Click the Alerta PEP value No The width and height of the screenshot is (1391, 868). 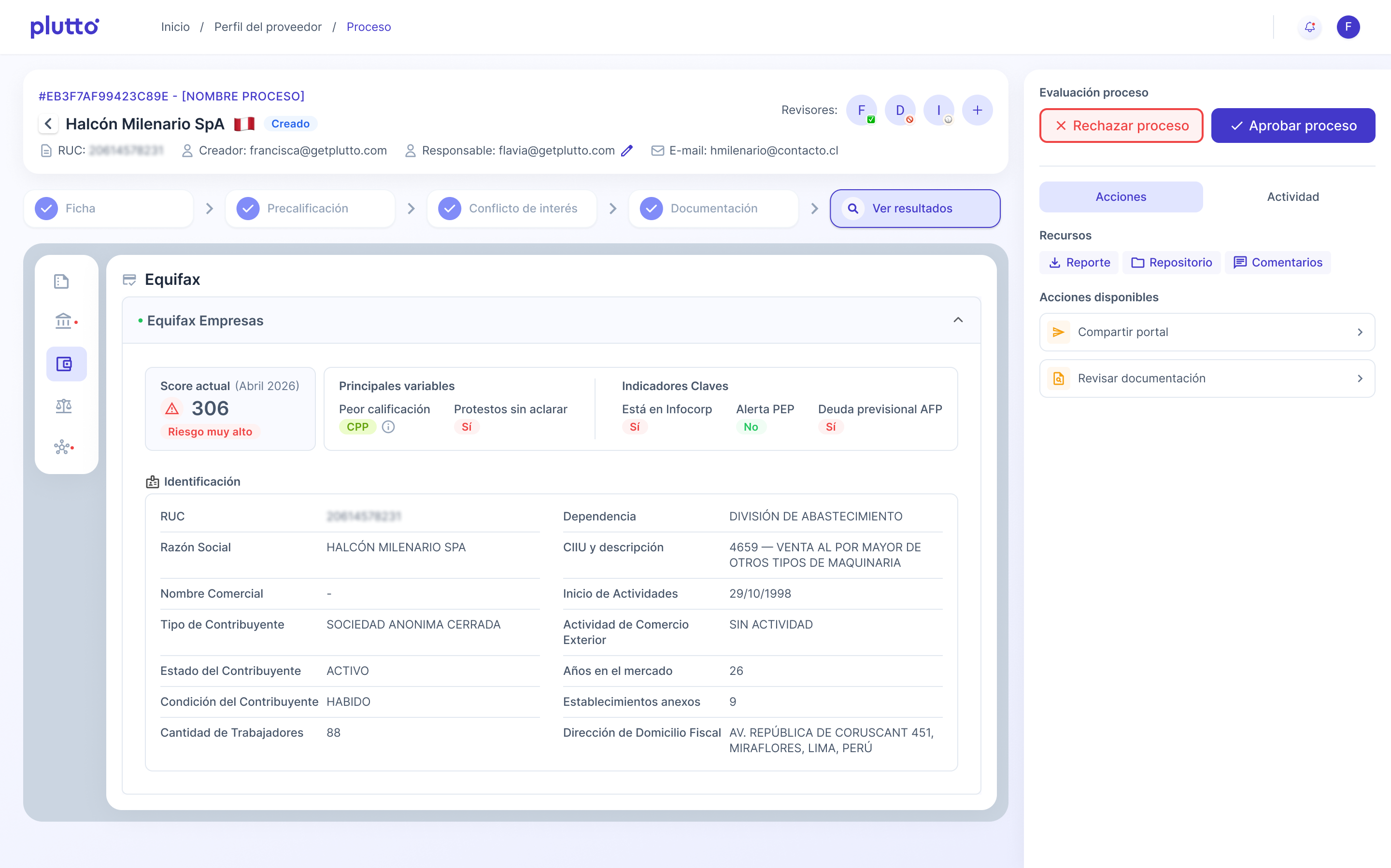[751, 427]
